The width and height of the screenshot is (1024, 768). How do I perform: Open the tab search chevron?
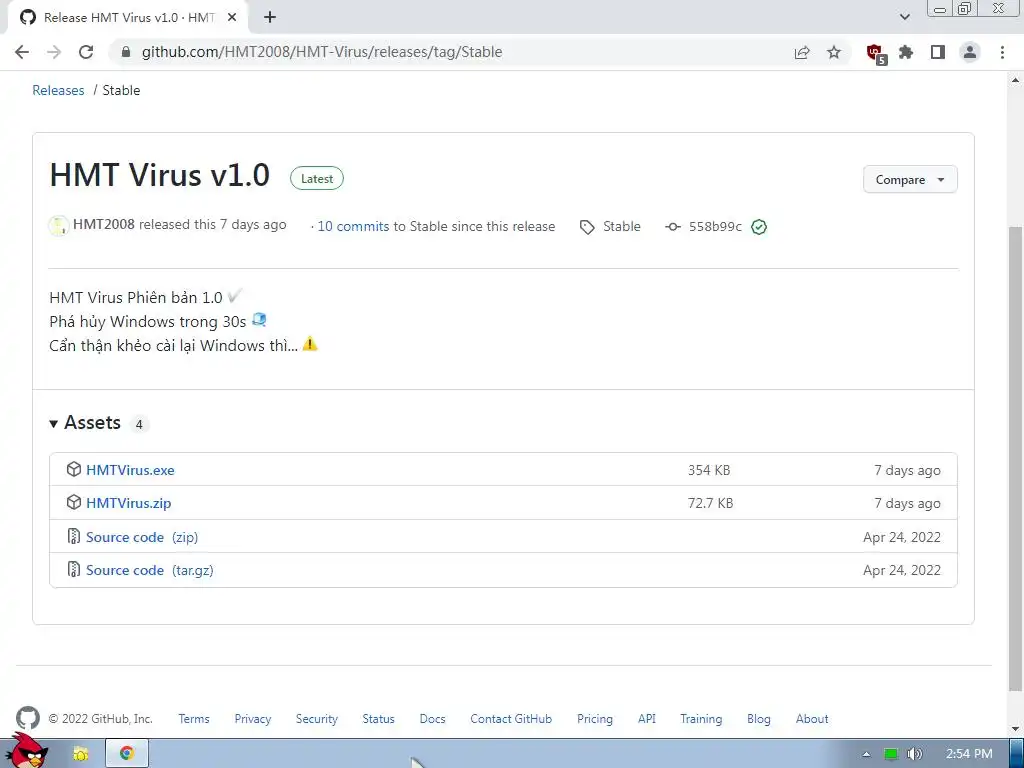904,18
